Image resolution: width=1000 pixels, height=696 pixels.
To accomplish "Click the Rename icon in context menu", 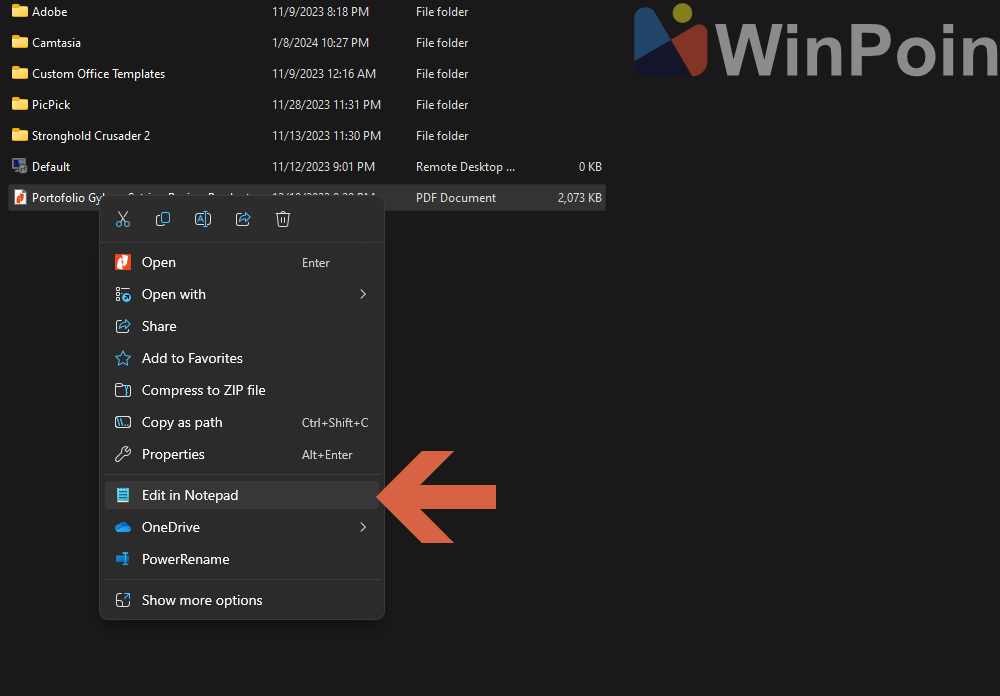I will (x=203, y=220).
